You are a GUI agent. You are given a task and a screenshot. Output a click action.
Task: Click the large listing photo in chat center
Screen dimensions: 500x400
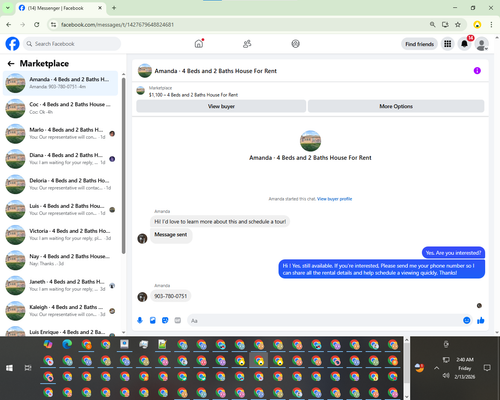click(x=310, y=141)
